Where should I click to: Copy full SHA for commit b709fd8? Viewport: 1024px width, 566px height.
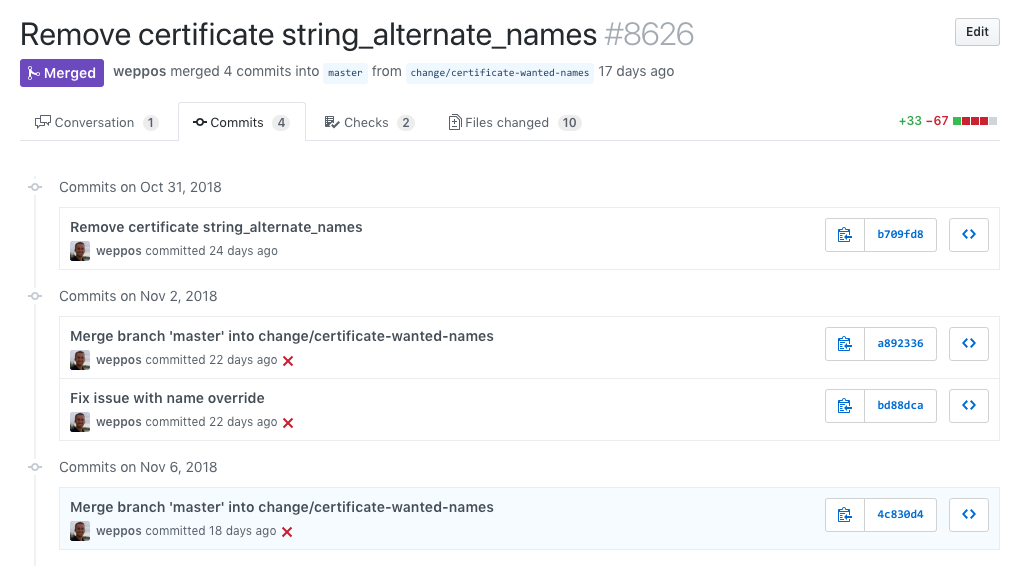844,234
